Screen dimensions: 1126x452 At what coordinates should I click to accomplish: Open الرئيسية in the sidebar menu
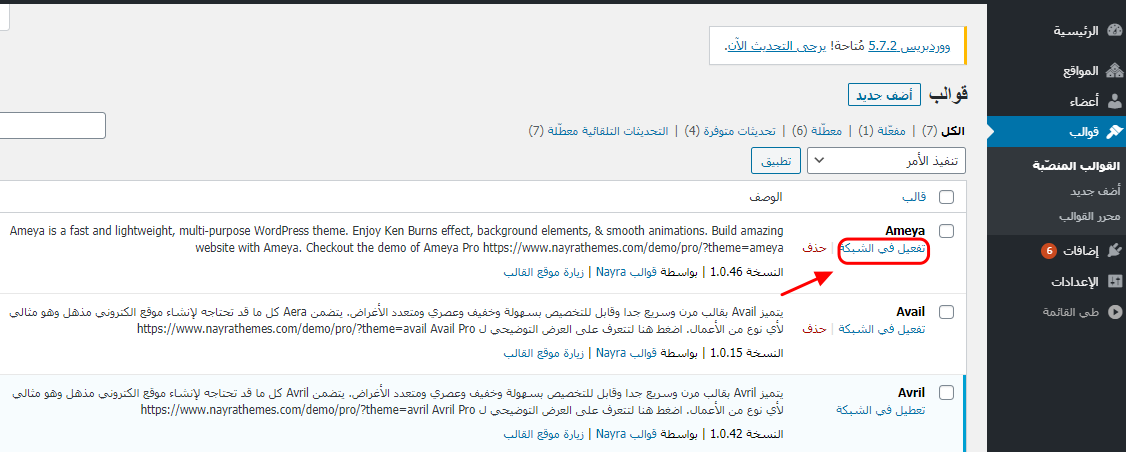tap(1075, 31)
